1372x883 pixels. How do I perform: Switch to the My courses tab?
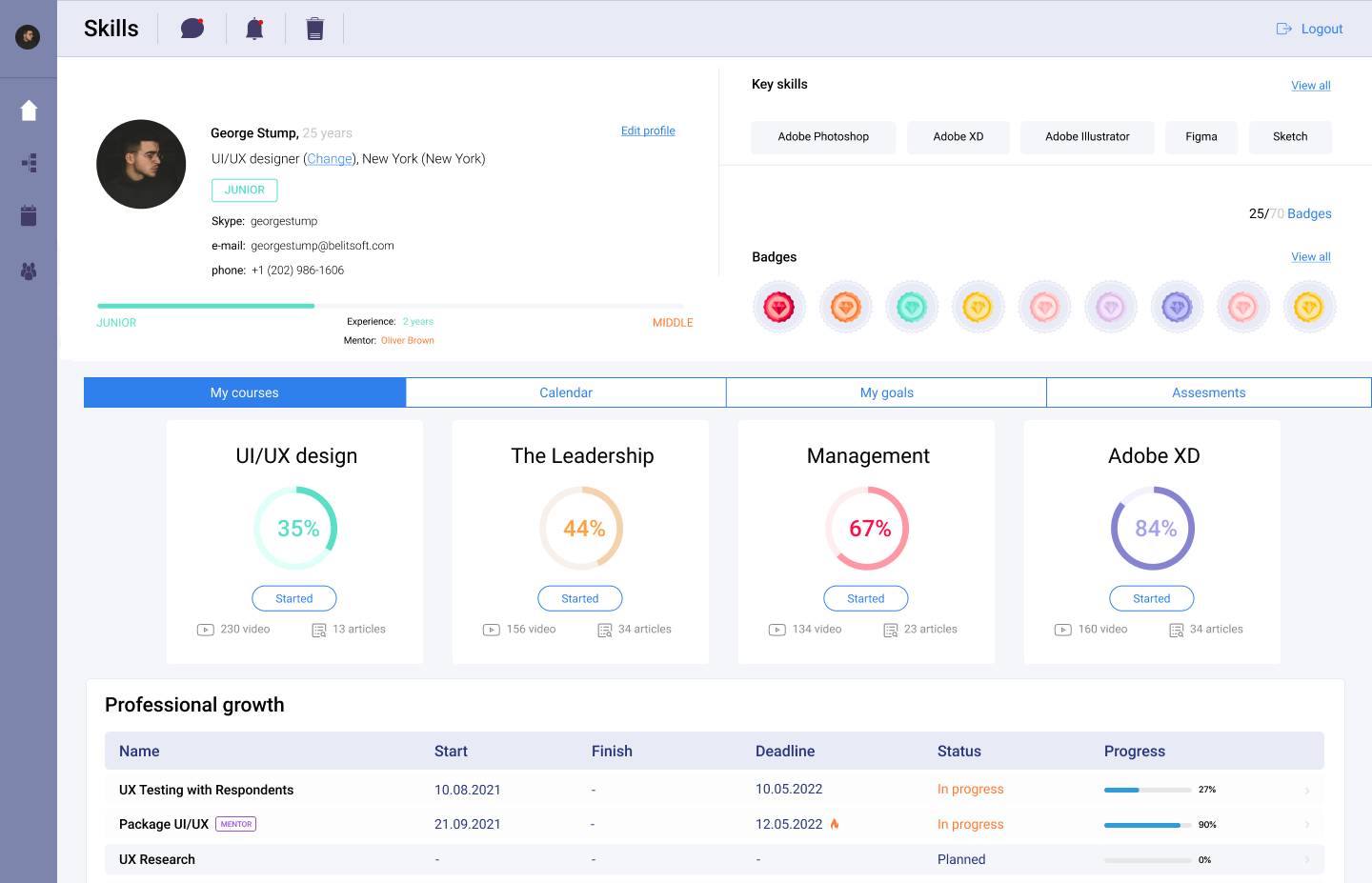pos(245,392)
